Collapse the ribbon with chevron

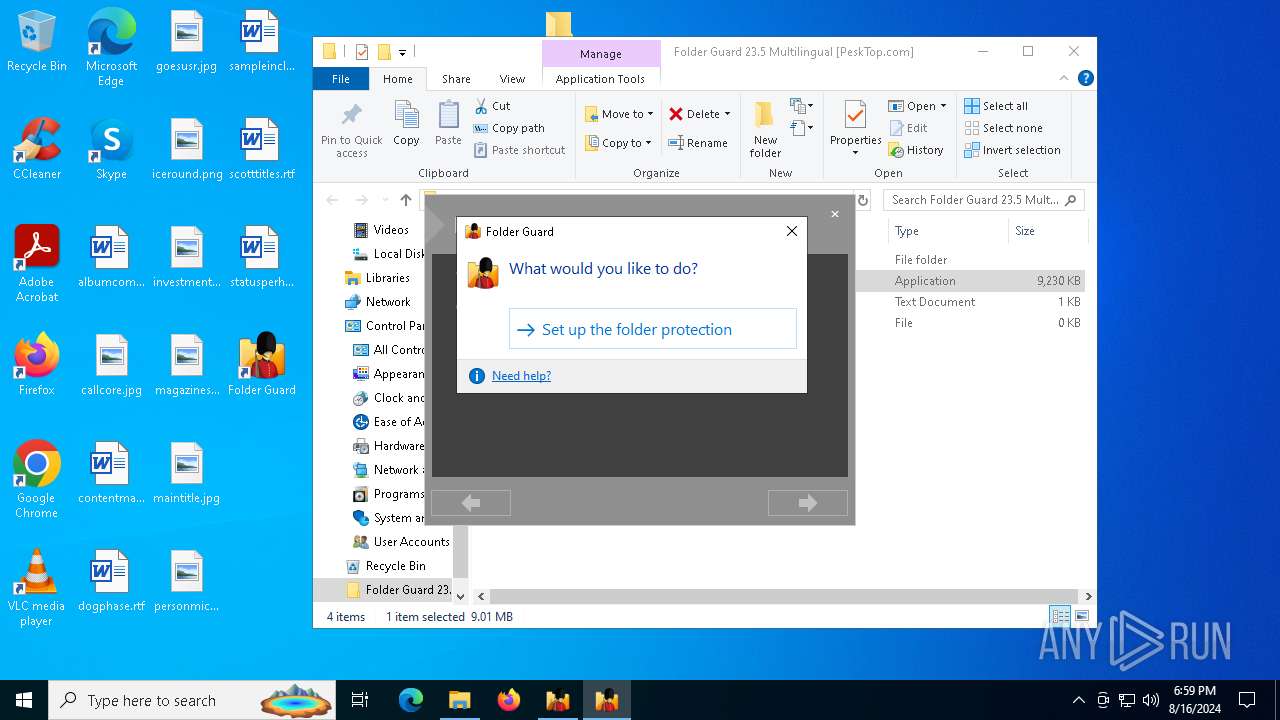[1064, 78]
